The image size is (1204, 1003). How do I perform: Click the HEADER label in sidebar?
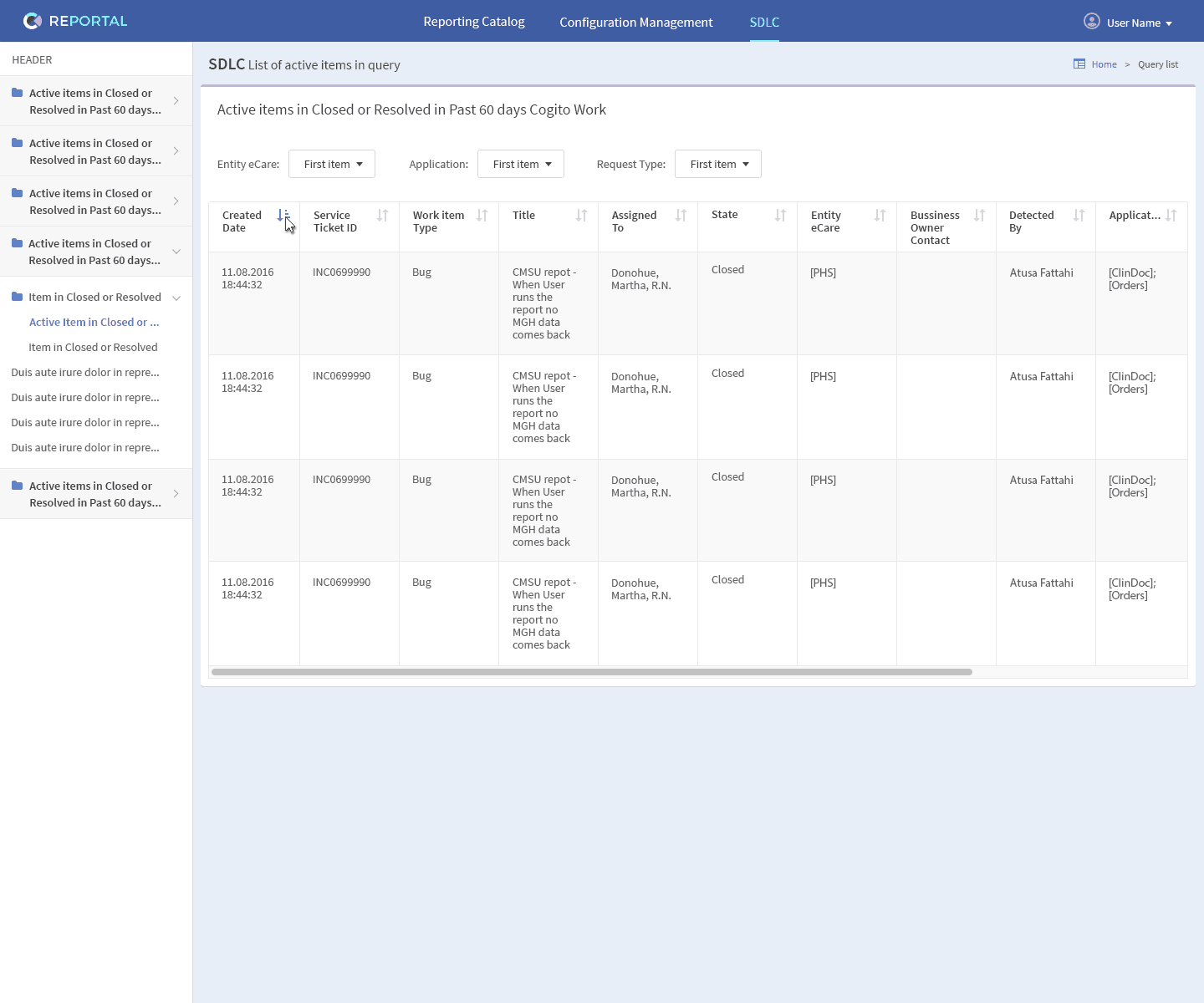[32, 59]
